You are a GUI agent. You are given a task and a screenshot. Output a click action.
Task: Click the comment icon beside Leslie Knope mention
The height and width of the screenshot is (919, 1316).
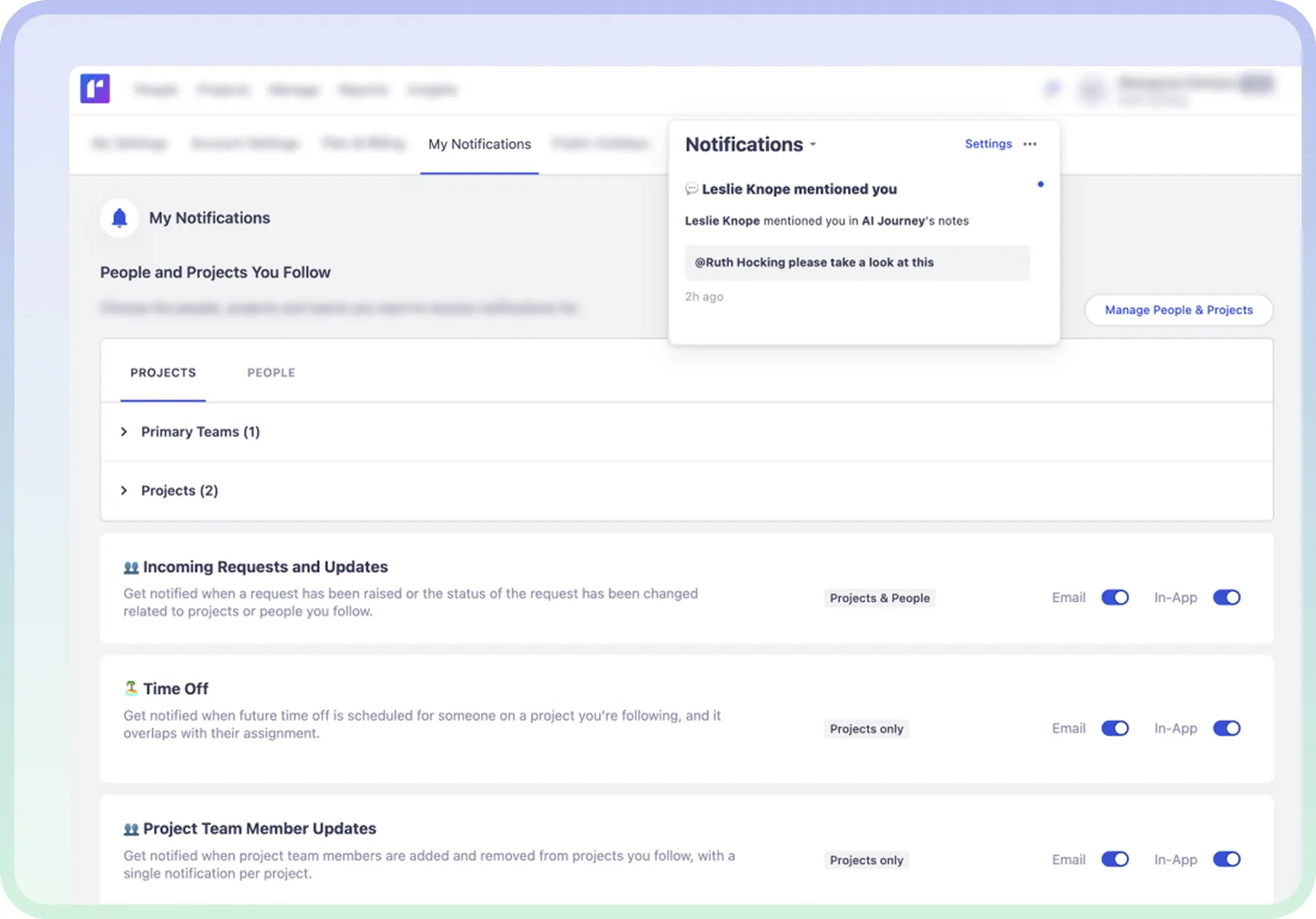click(691, 189)
